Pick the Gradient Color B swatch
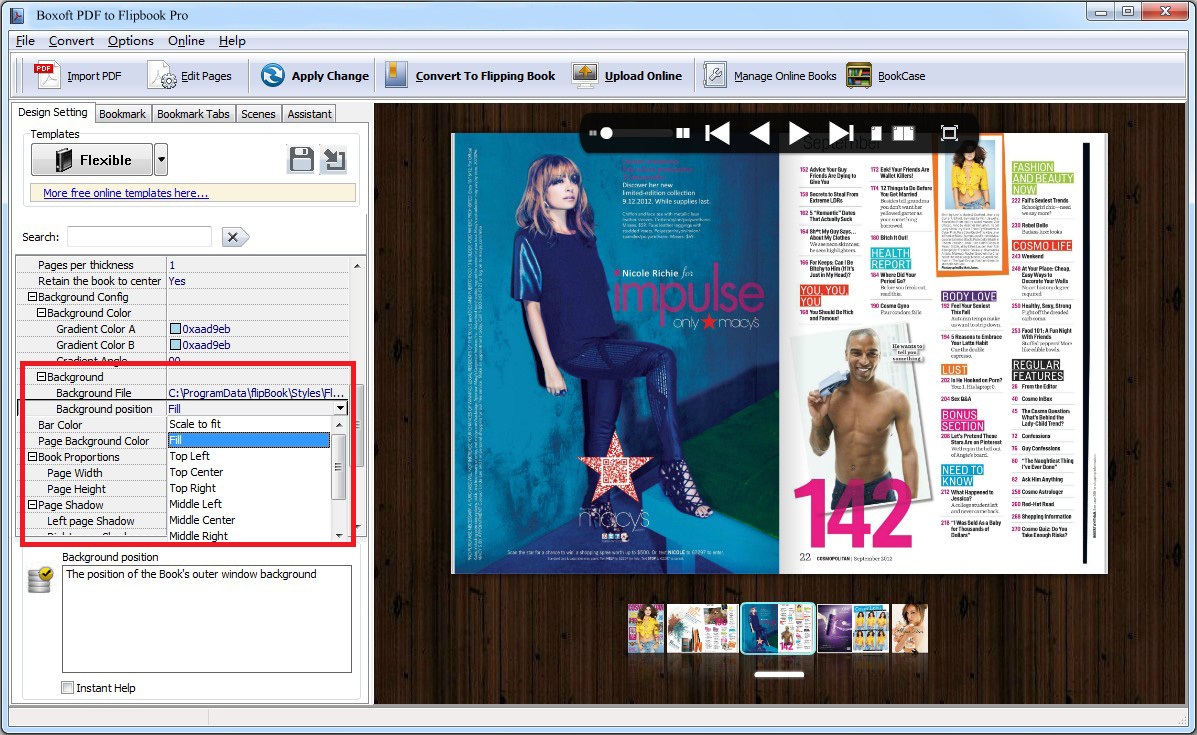Image resolution: width=1197 pixels, height=735 pixels. click(175, 345)
